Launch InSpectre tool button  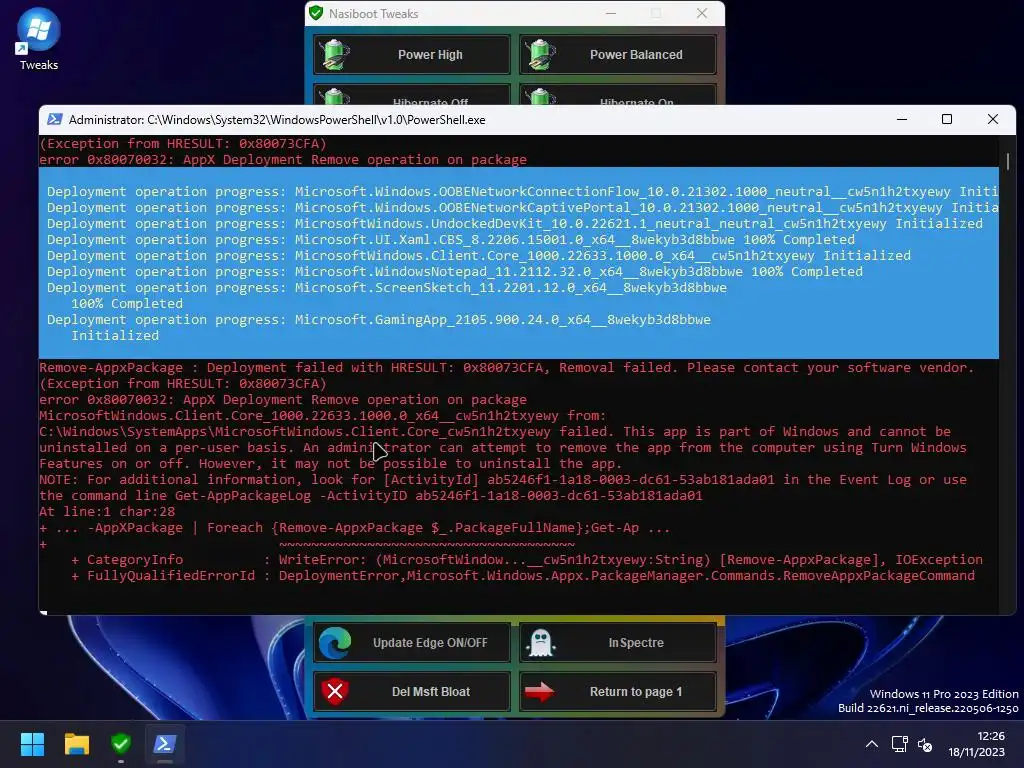coord(618,643)
